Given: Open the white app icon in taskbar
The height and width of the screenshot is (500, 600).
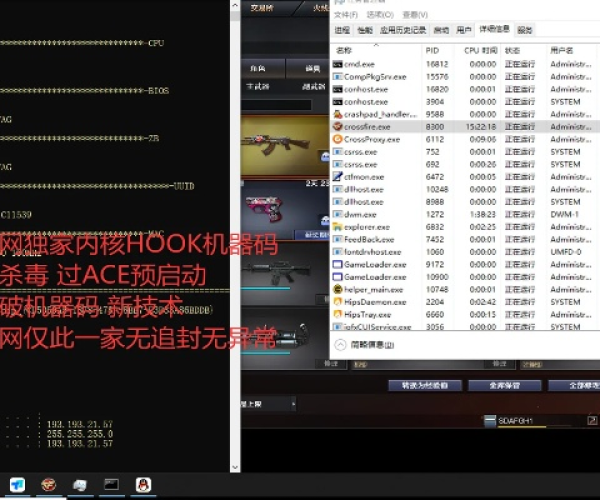Looking at the screenshot, I should point(80,485).
